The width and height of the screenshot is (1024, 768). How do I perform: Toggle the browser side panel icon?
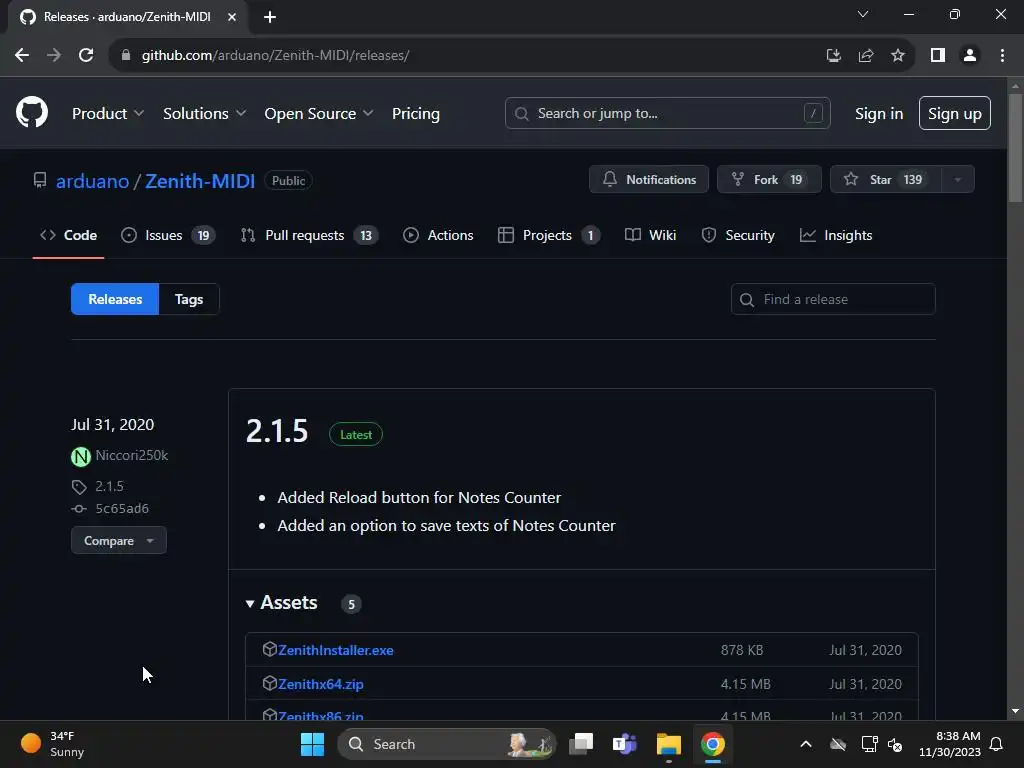pos(937,56)
